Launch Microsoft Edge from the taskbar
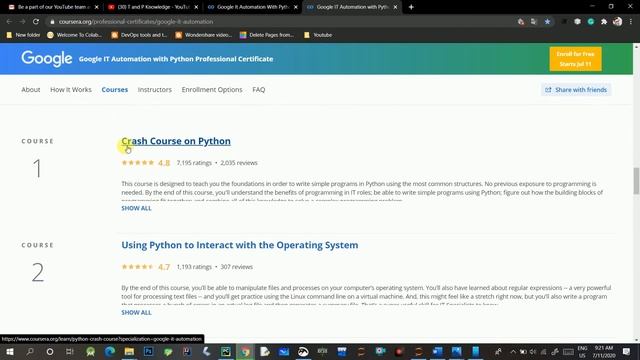This screenshot has height=360, width=640. [110, 352]
